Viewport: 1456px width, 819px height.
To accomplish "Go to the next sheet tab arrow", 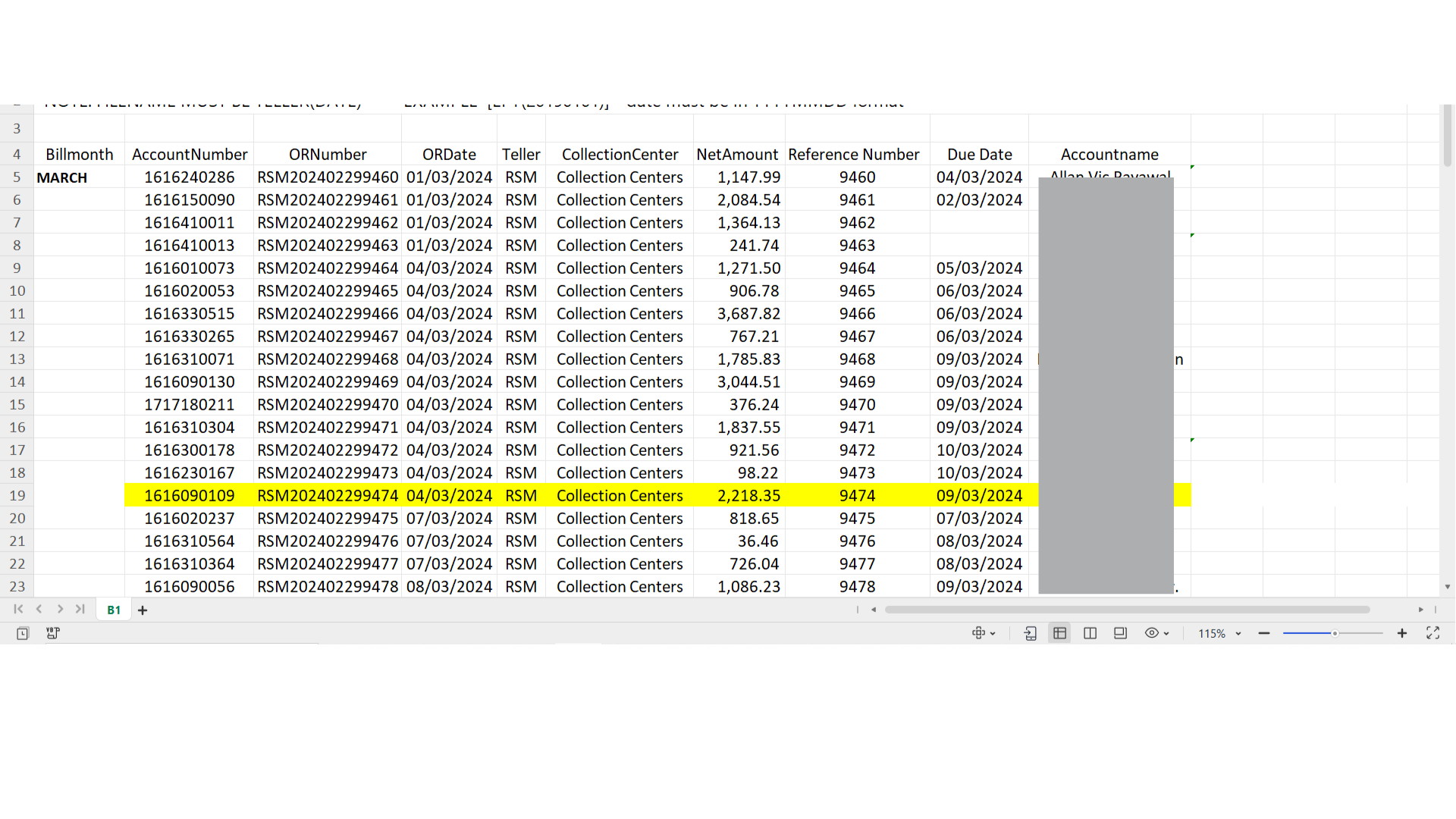I will pos(60,609).
